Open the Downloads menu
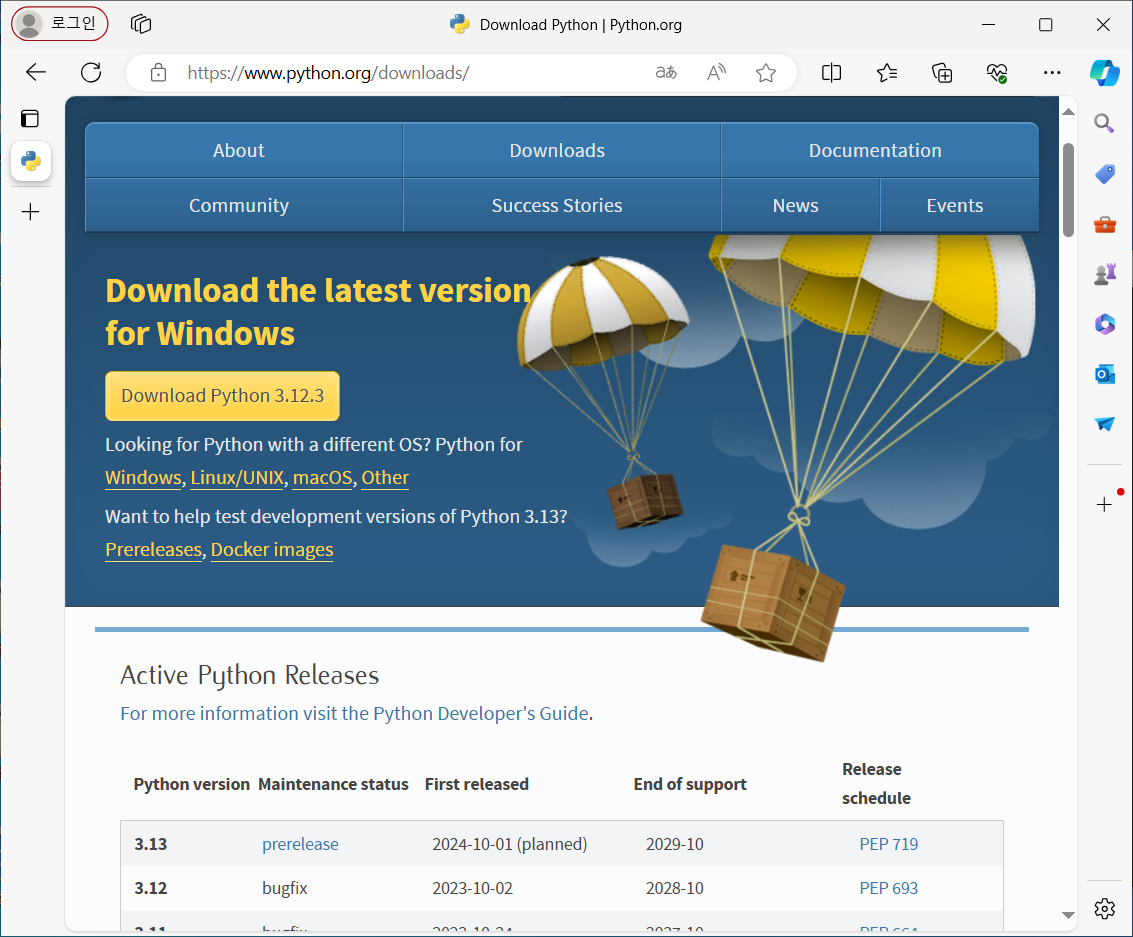This screenshot has height=937, width=1133. [x=561, y=150]
